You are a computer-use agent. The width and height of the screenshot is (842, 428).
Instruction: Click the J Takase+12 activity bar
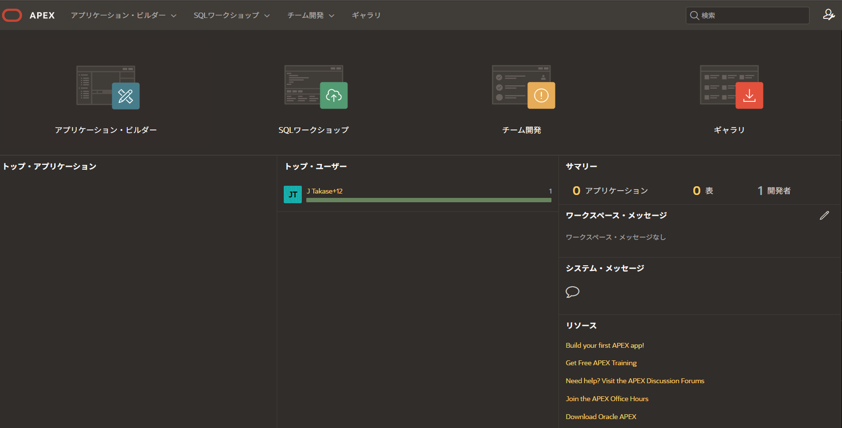click(x=429, y=200)
